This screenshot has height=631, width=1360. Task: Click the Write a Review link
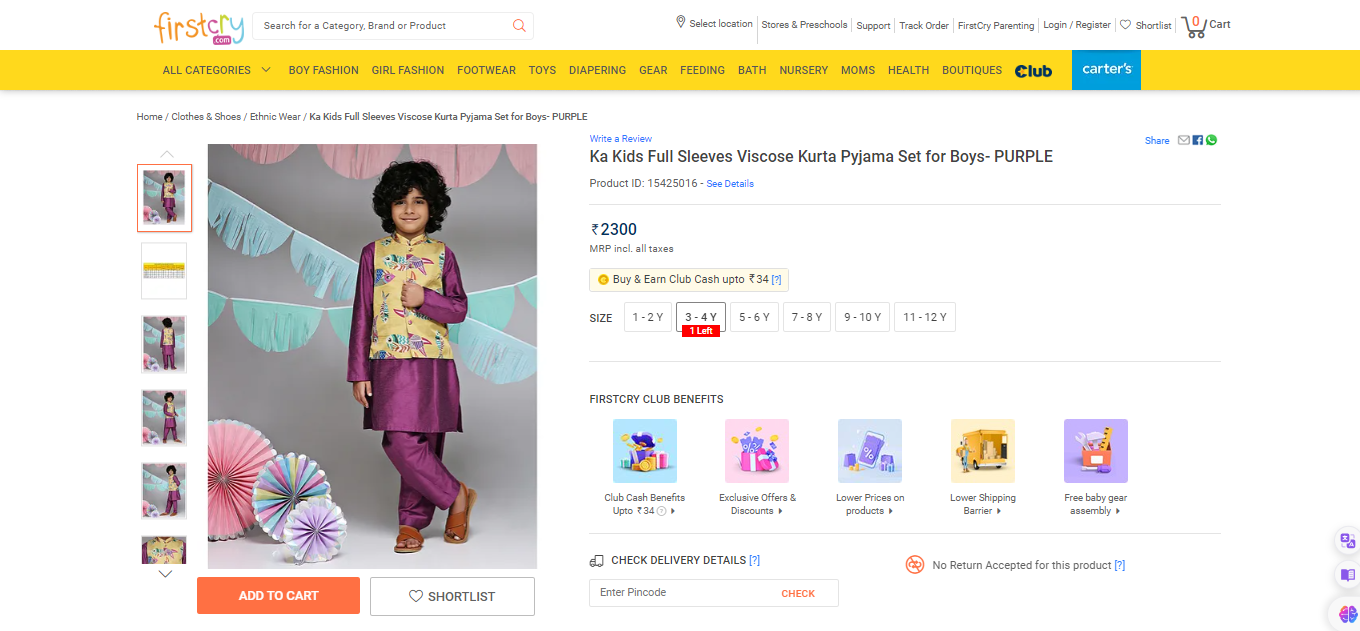pyautogui.click(x=620, y=139)
